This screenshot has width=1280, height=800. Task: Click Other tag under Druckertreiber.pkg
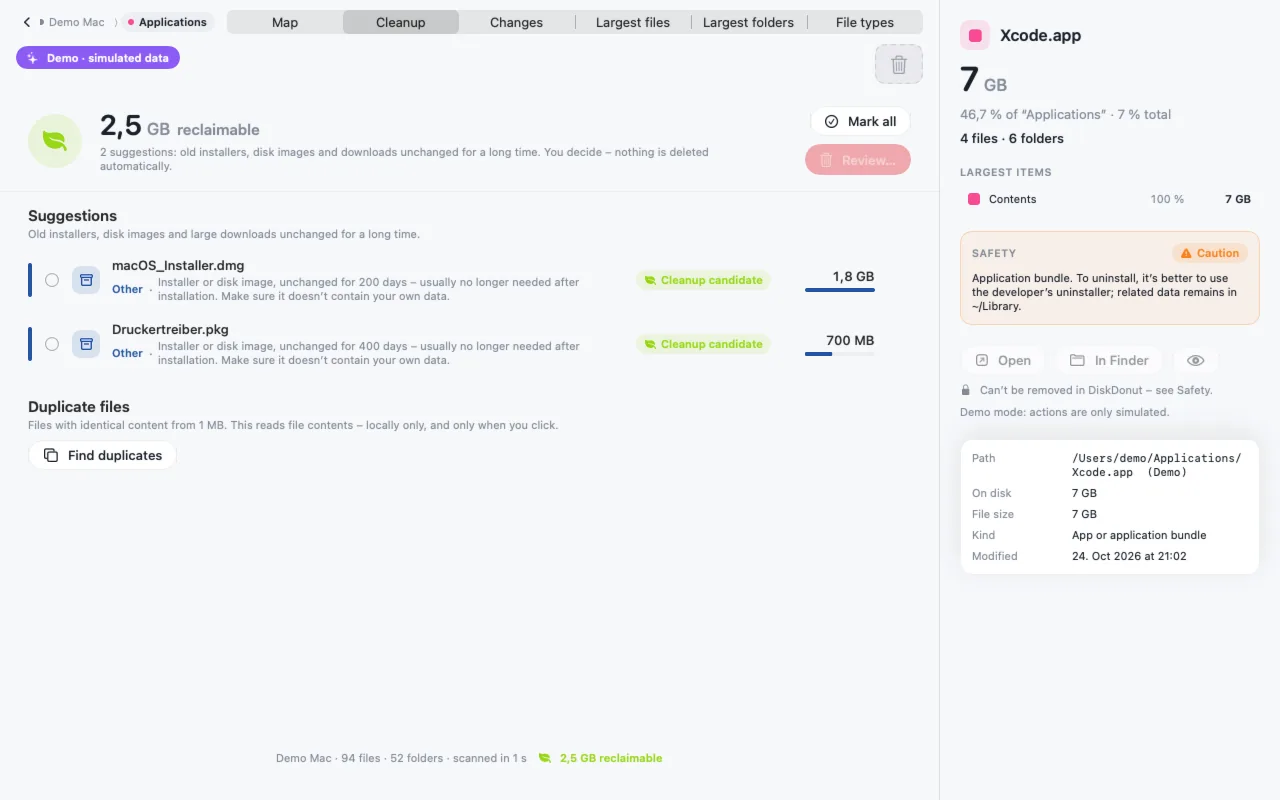click(127, 353)
